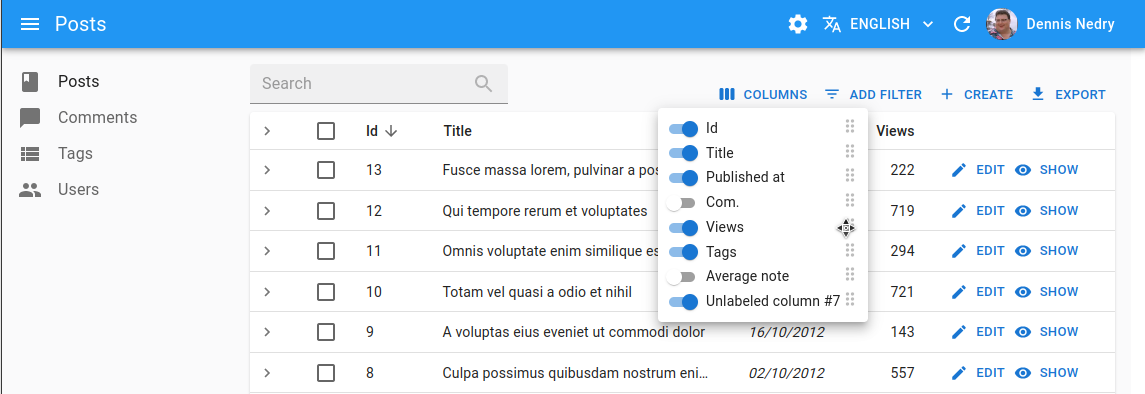Viewport: 1145px width, 394px height.
Task: Check the checkbox for post 8
Action: (326, 373)
